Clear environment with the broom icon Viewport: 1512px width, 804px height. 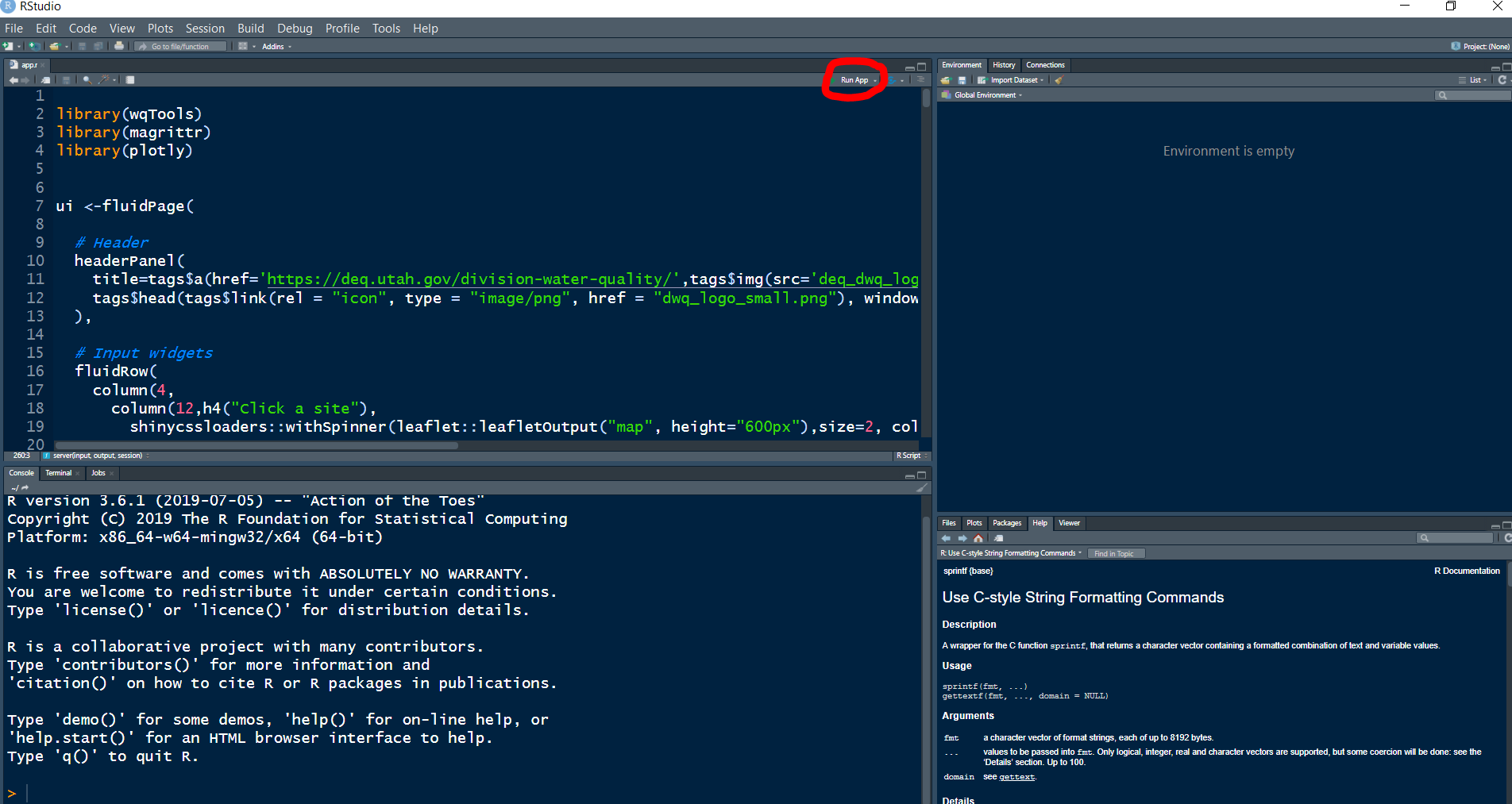1059,80
